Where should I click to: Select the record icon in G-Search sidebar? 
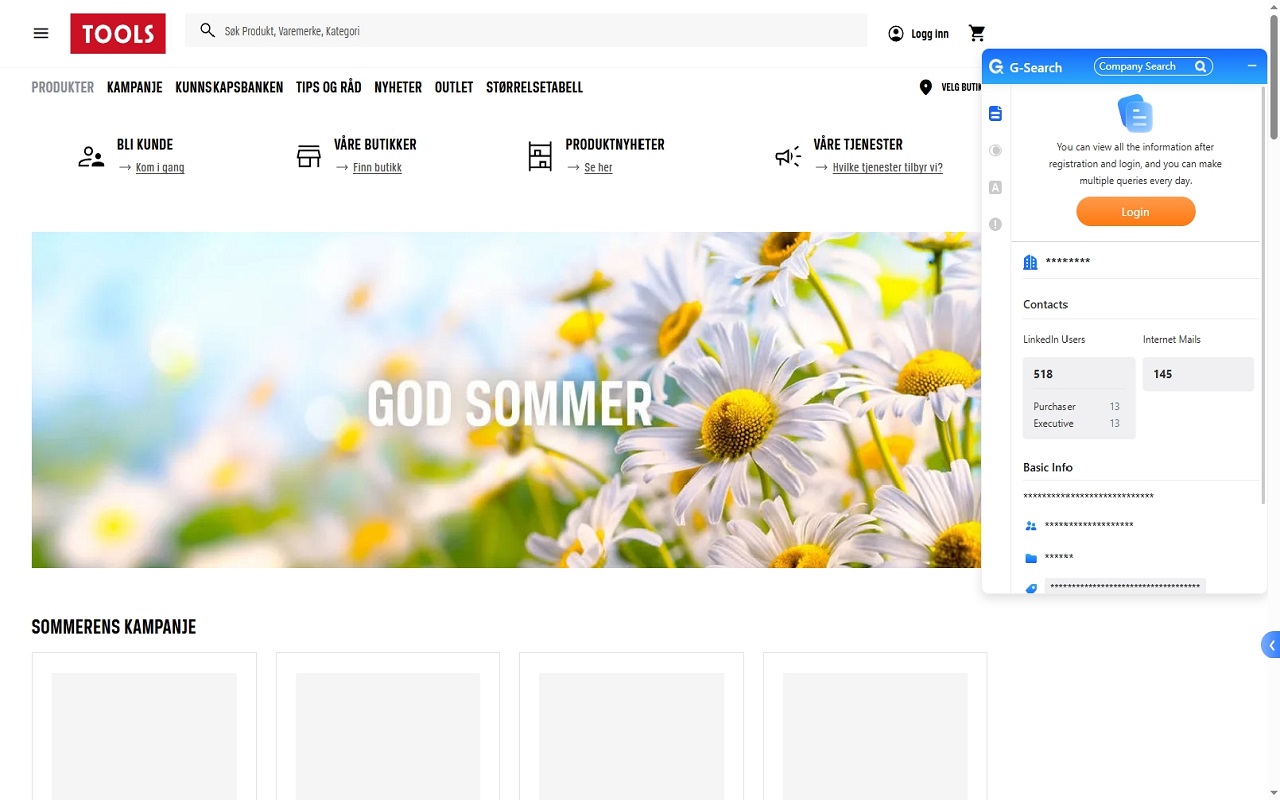click(x=995, y=150)
